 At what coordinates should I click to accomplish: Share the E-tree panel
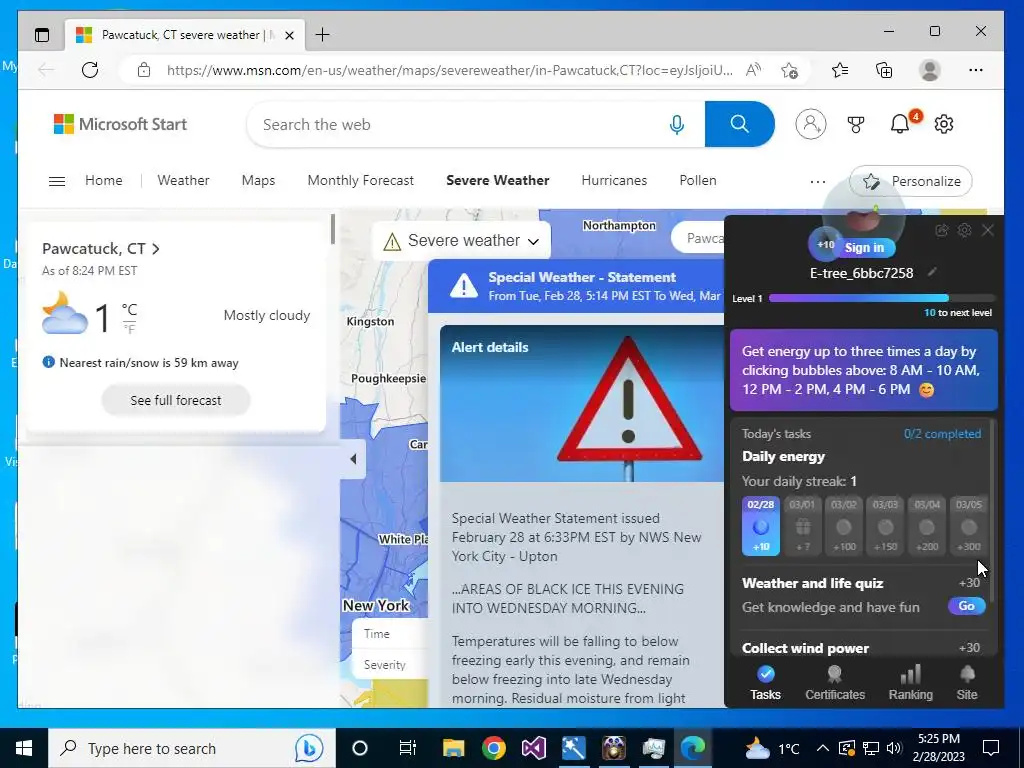click(x=941, y=230)
